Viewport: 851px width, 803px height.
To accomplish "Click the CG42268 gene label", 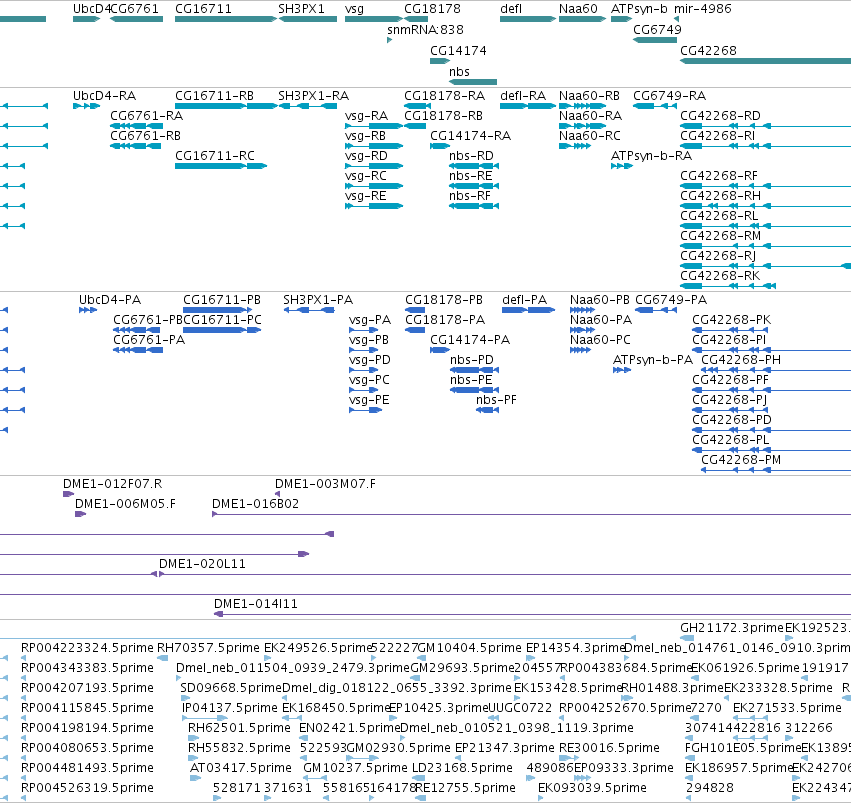I will (708, 50).
